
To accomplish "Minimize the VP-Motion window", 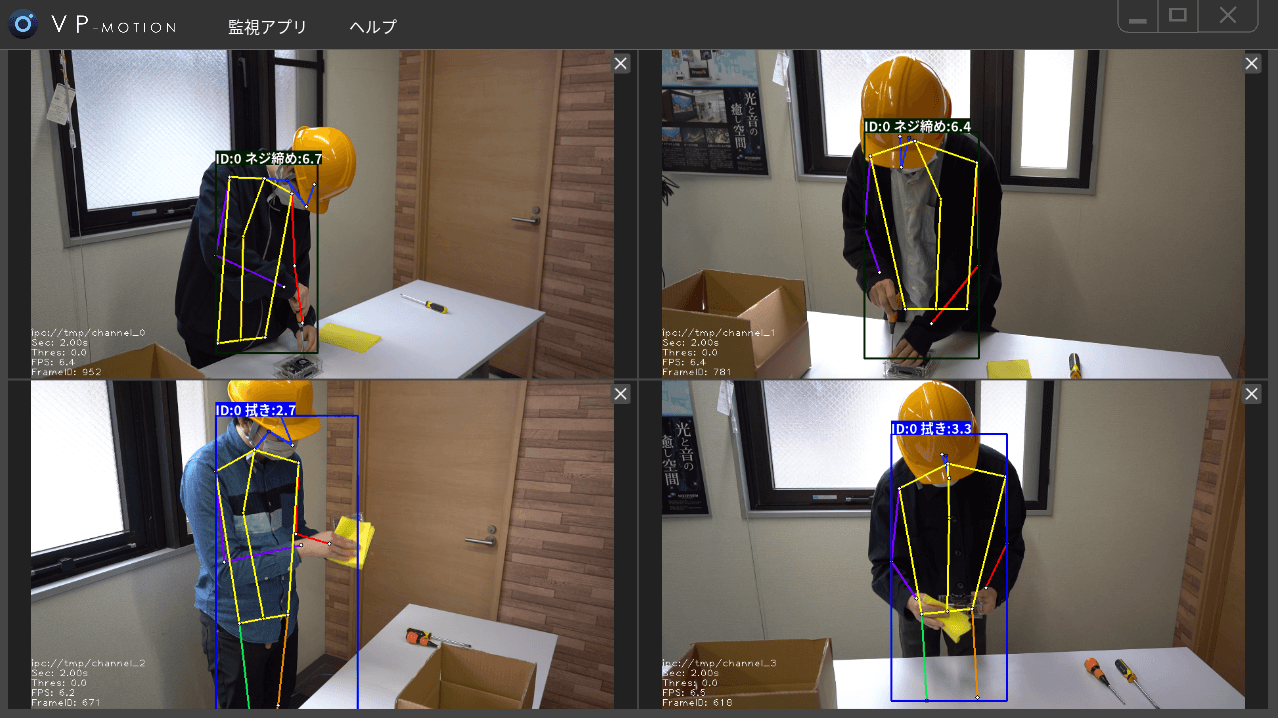I will 1138,18.
